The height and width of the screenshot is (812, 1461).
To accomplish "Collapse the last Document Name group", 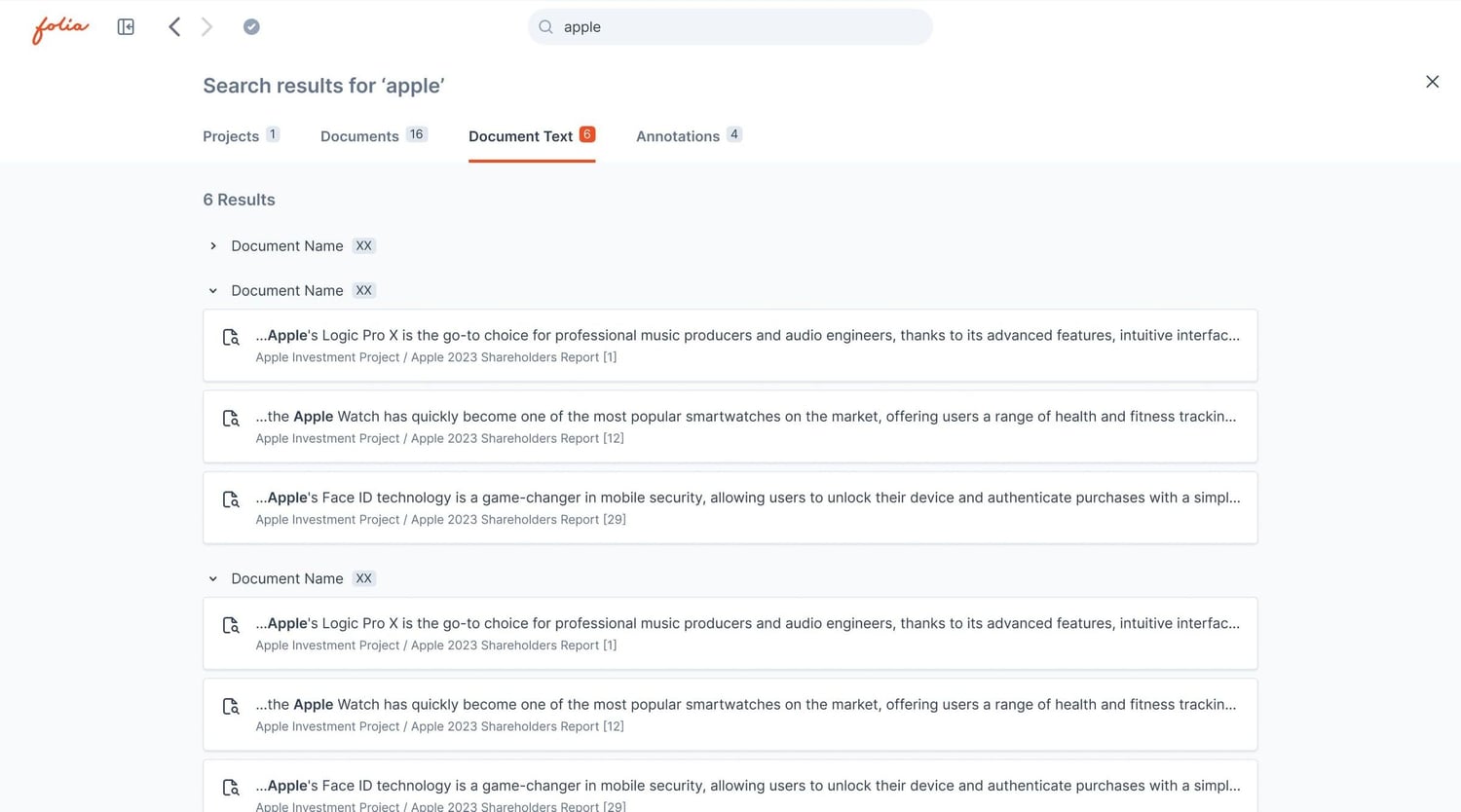I will pos(213,579).
